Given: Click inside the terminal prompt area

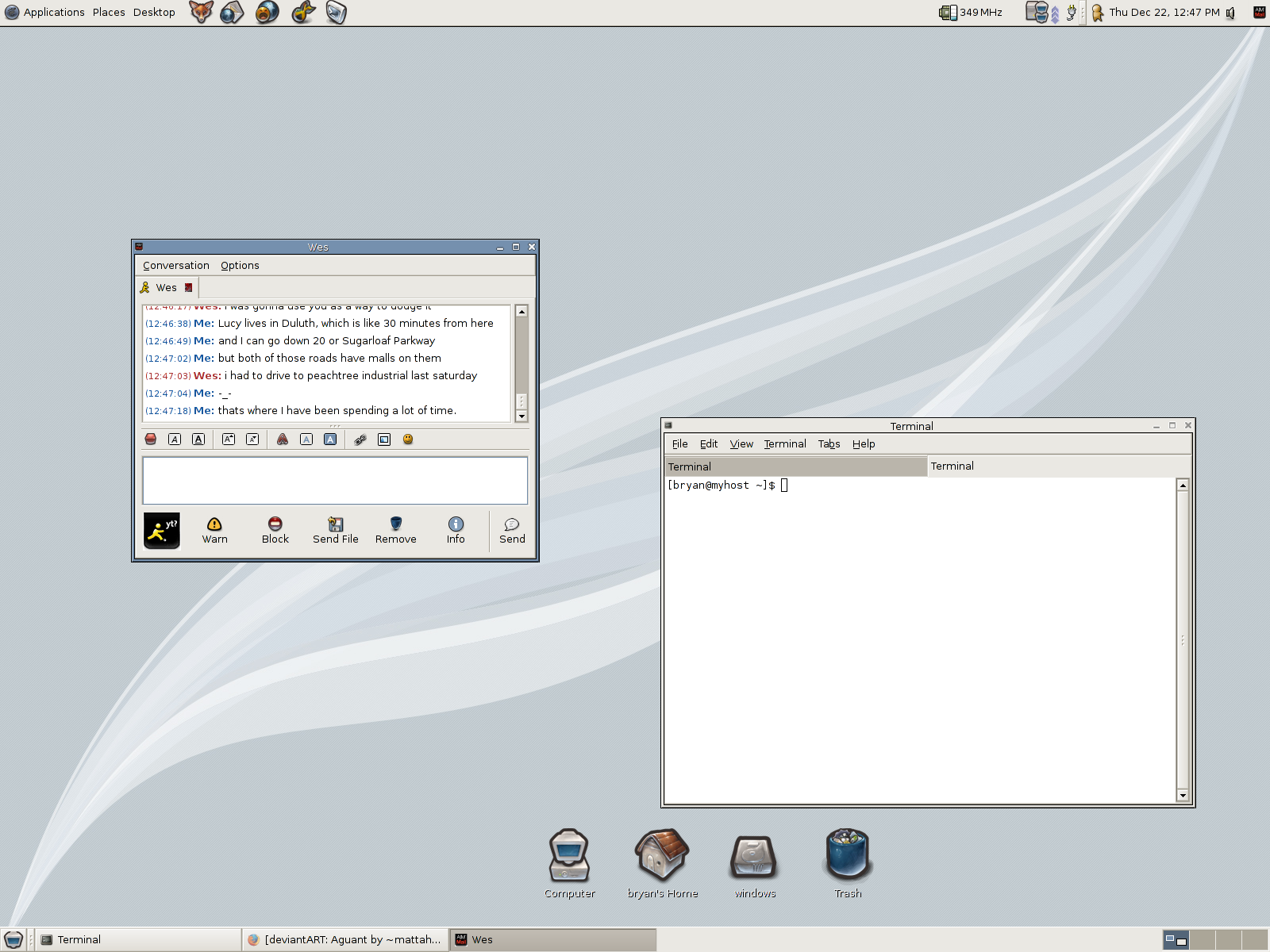Looking at the screenshot, I should tap(920, 640).
